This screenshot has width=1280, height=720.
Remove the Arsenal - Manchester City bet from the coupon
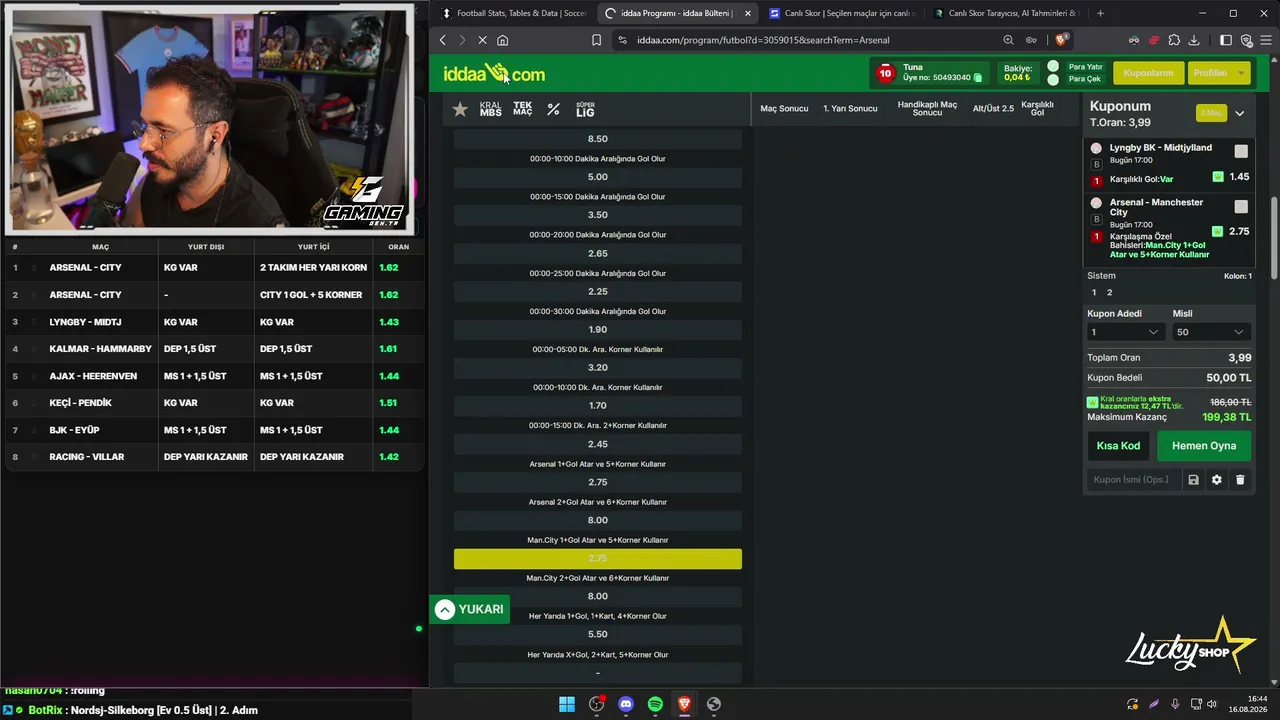[1096, 203]
